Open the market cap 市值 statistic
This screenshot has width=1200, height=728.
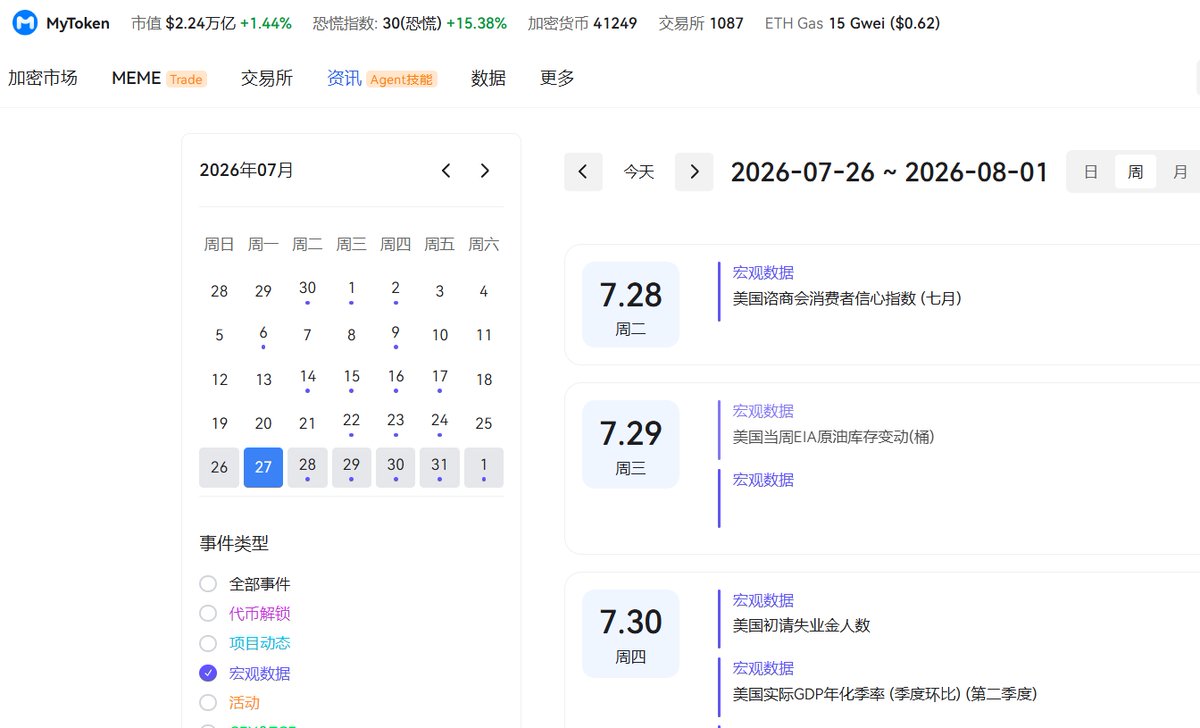211,23
